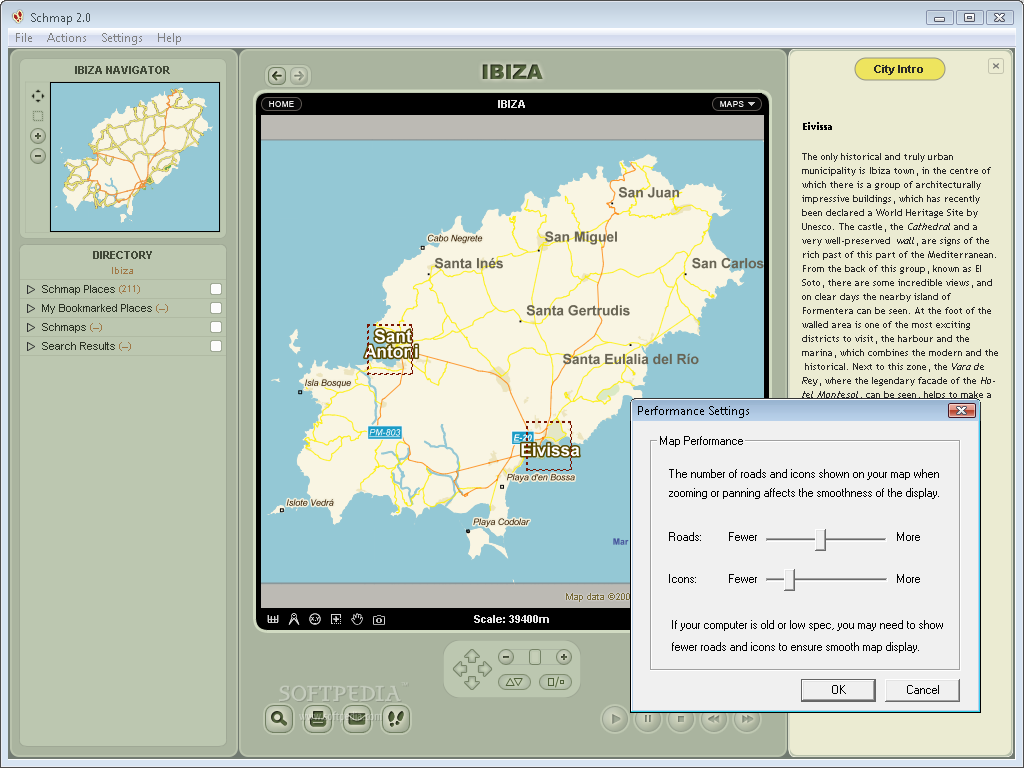Click the Islote Vedrá map label

[310, 503]
